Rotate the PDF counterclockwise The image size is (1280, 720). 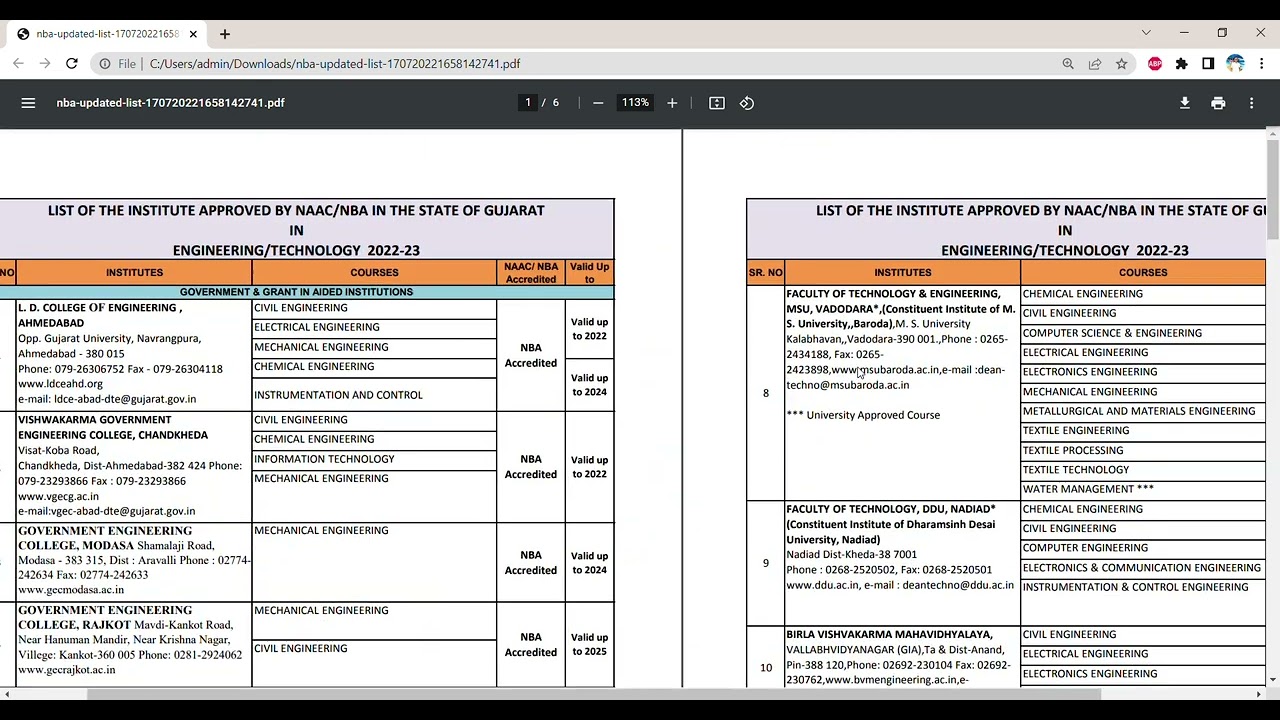(x=747, y=103)
